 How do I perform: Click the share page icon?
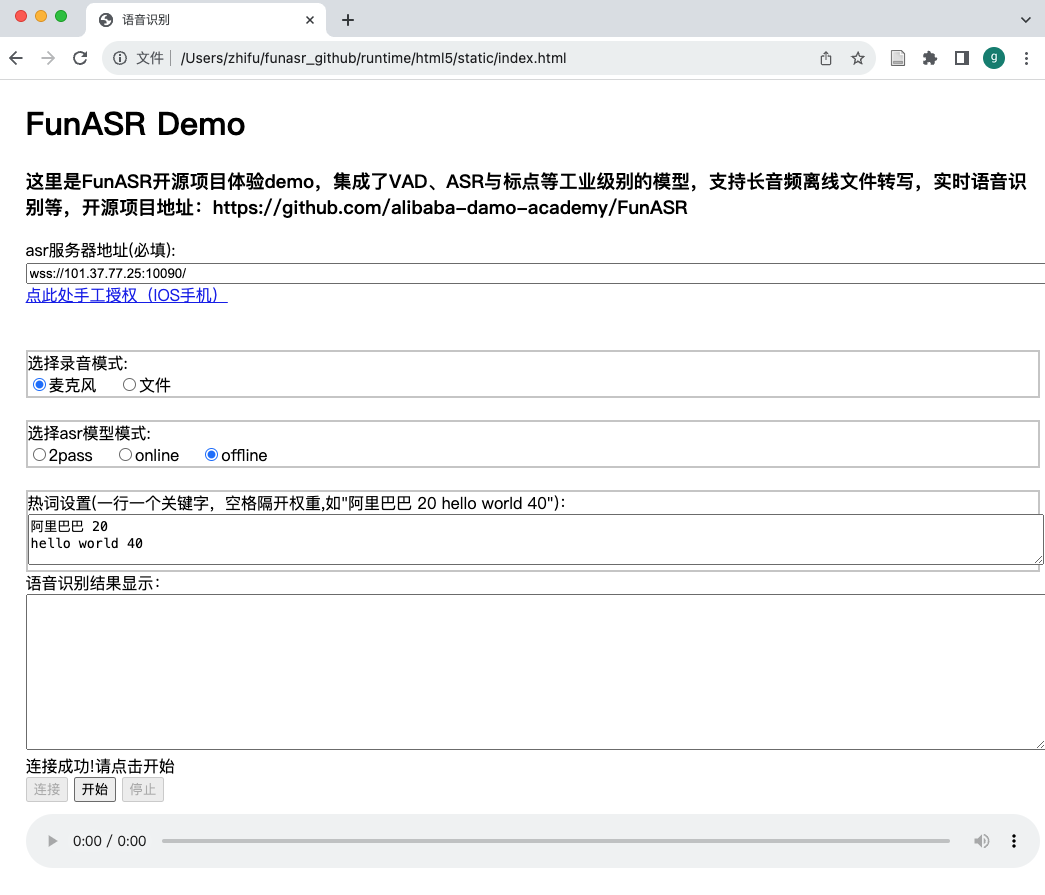point(825,58)
